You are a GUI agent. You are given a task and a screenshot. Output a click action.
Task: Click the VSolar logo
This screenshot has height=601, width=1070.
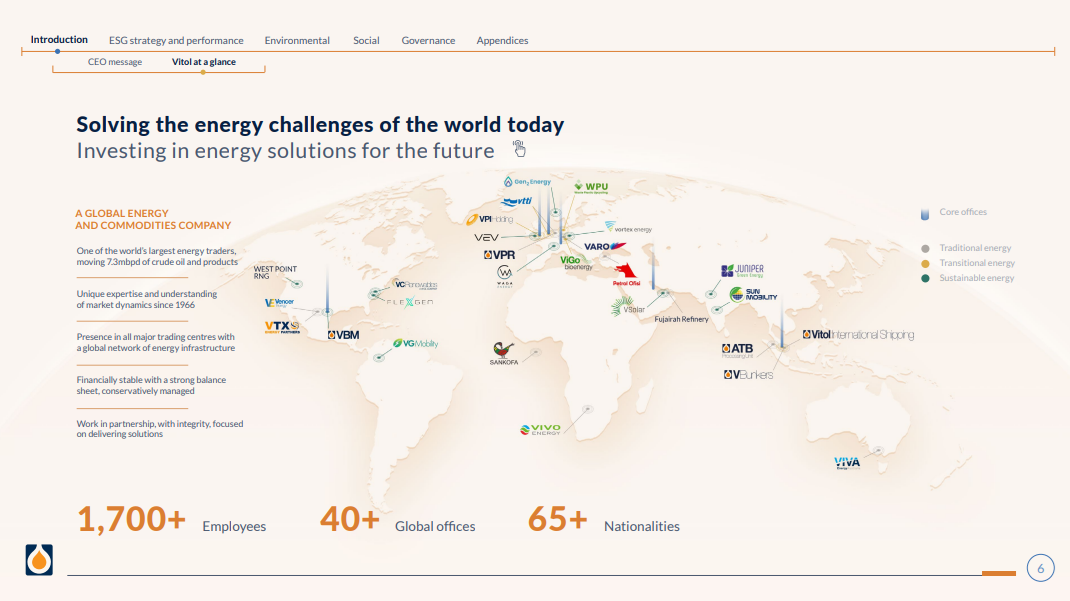tap(628, 306)
